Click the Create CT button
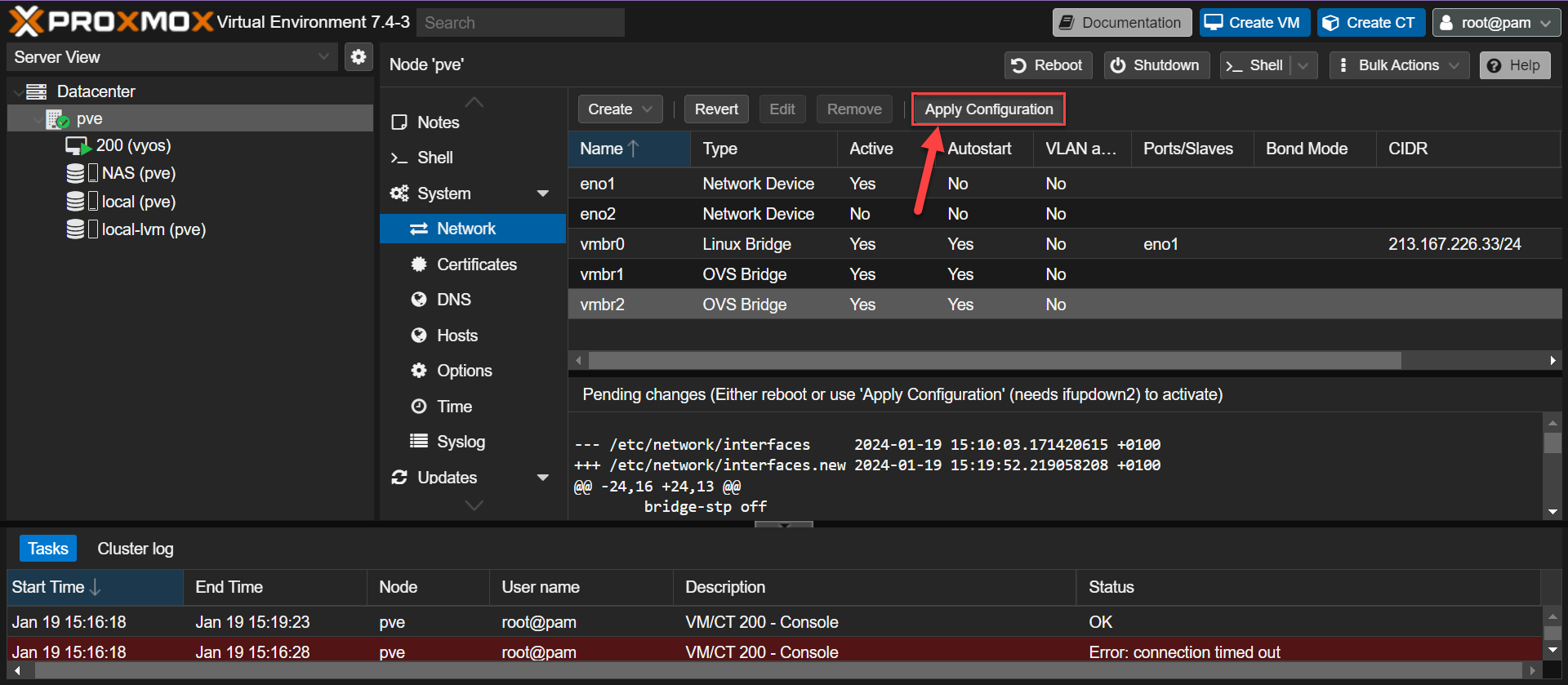1568x685 pixels. pyautogui.click(x=1371, y=23)
